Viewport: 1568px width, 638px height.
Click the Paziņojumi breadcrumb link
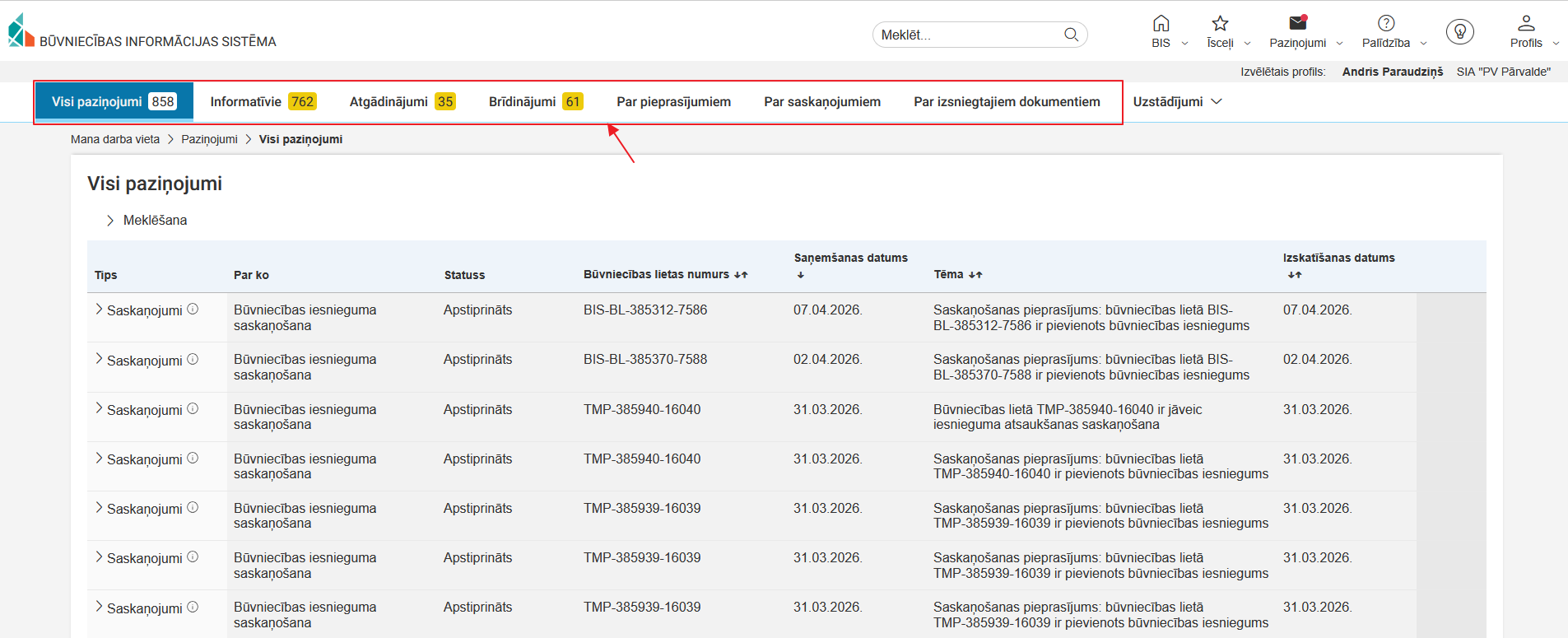coord(209,139)
